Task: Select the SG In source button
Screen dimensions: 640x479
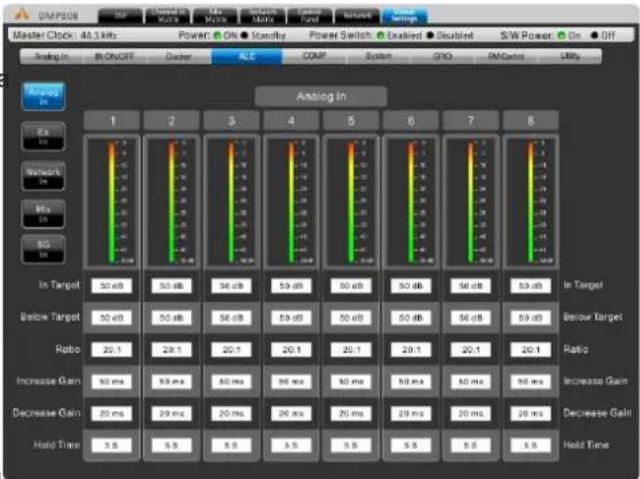Action: (x=43, y=249)
